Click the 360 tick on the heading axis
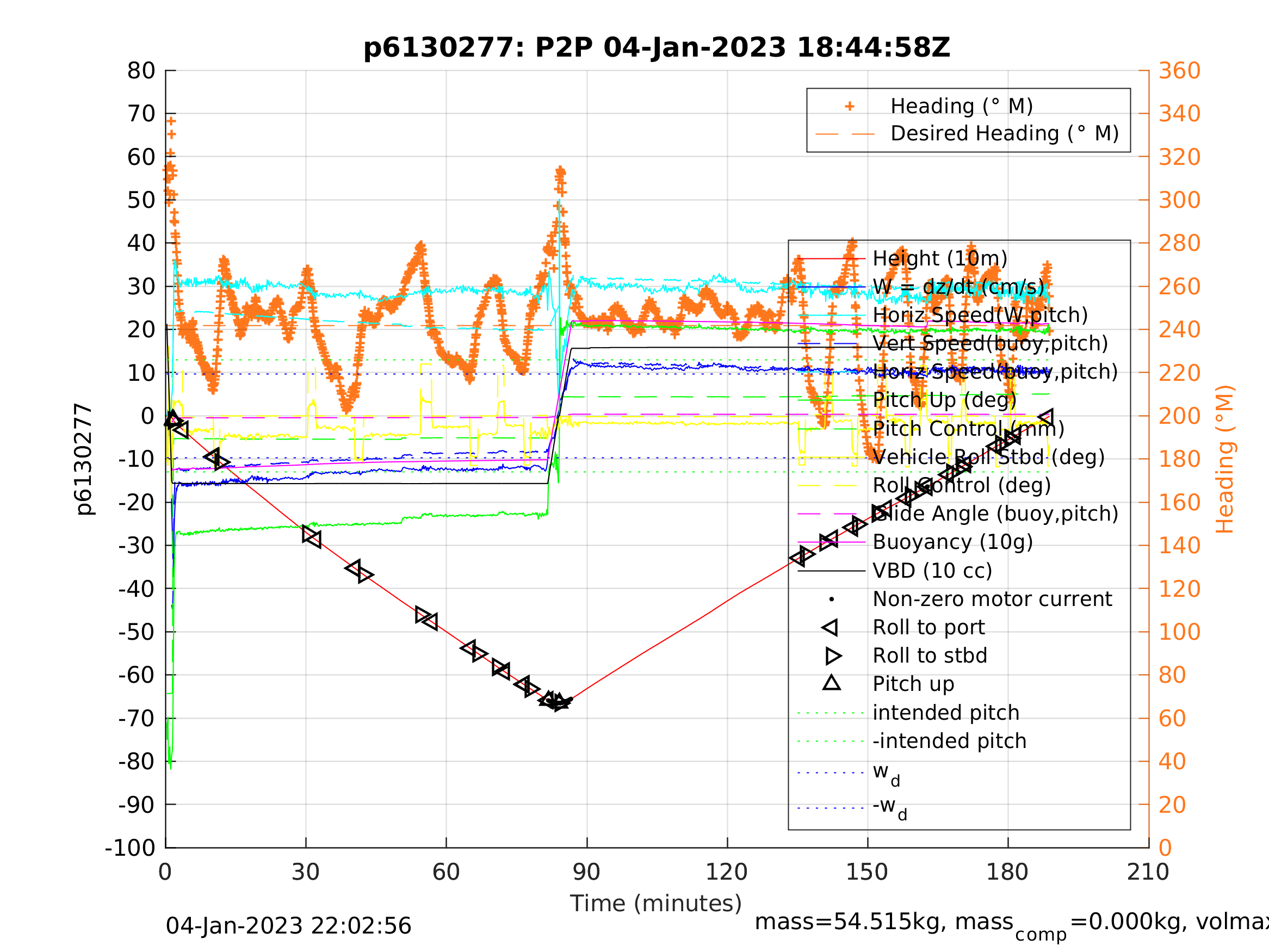 point(1179,71)
